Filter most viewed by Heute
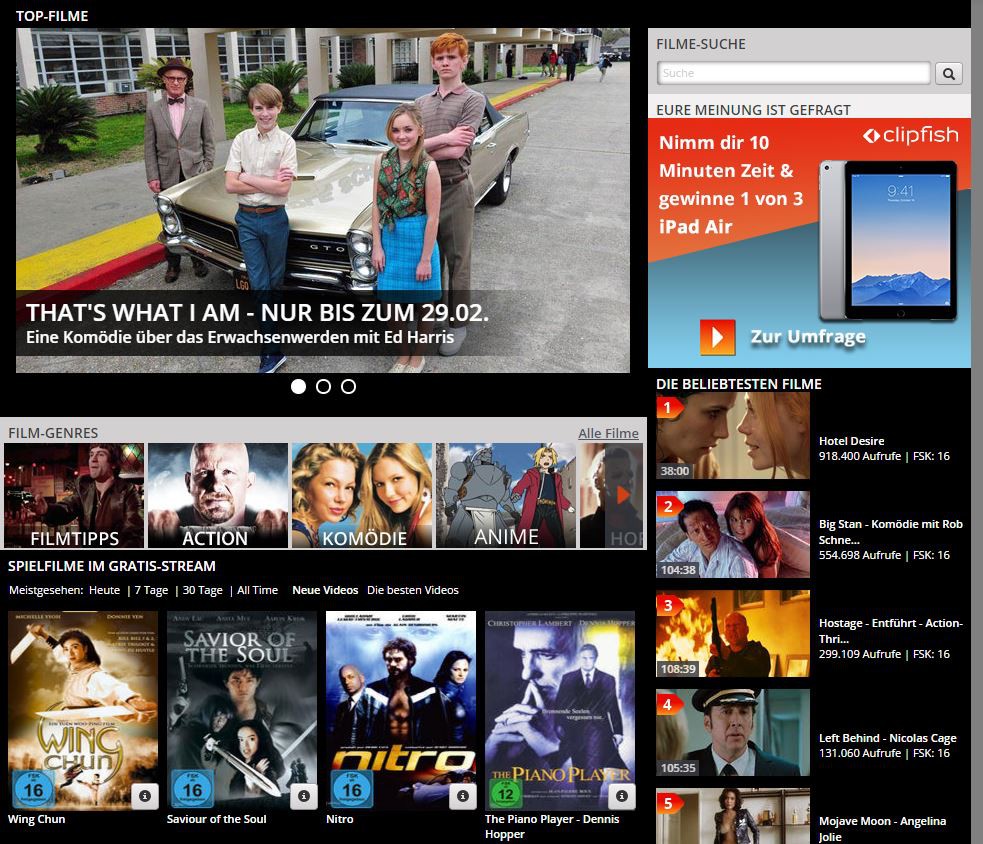The width and height of the screenshot is (983, 844). point(104,590)
